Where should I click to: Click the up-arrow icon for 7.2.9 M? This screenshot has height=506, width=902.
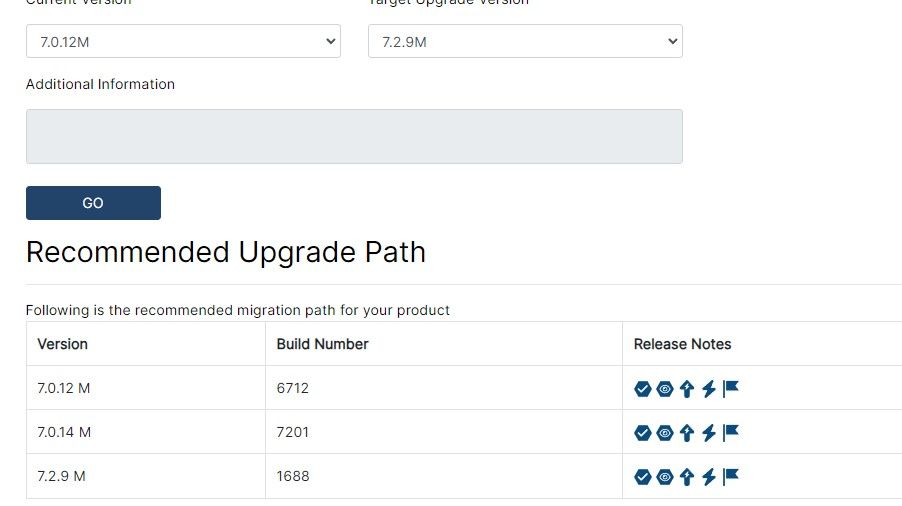coord(687,477)
